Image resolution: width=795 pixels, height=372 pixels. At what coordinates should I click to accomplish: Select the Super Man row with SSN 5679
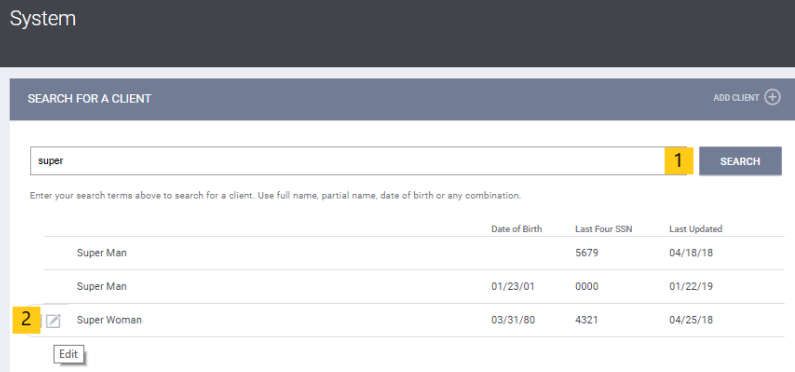tap(414, 253)
